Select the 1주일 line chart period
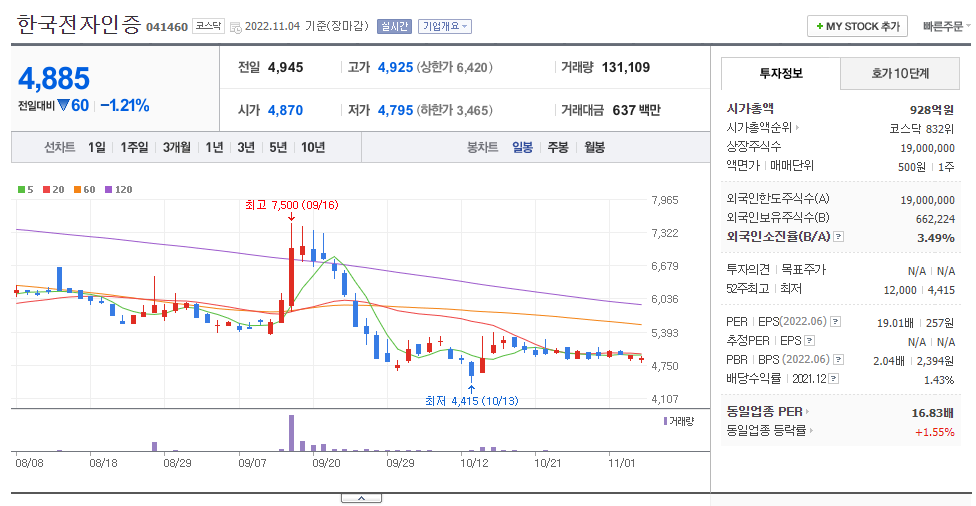The height and width of the screenshot is (506, 976). pos(134,148)
